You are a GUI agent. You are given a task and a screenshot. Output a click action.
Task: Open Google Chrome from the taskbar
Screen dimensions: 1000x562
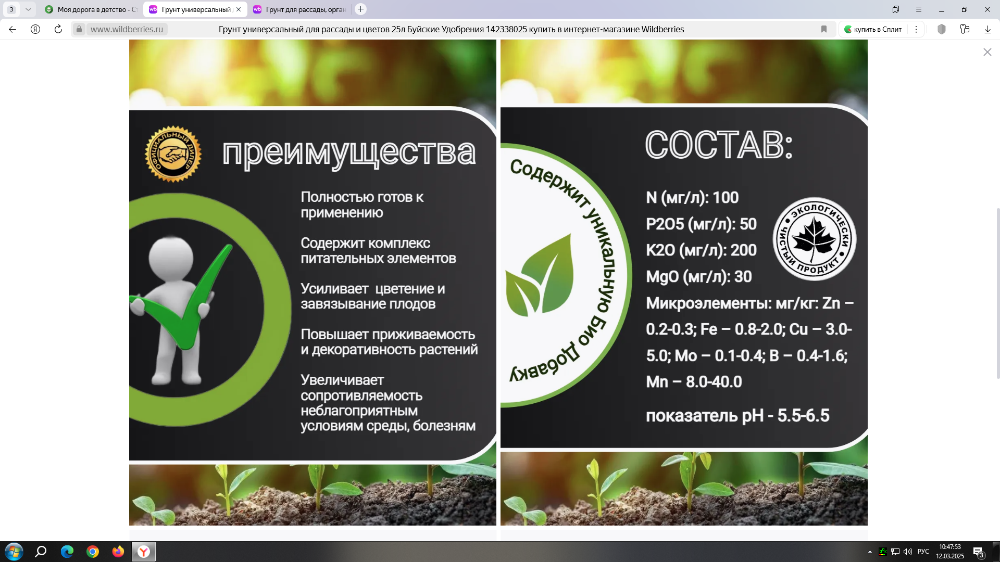[92, 551]
